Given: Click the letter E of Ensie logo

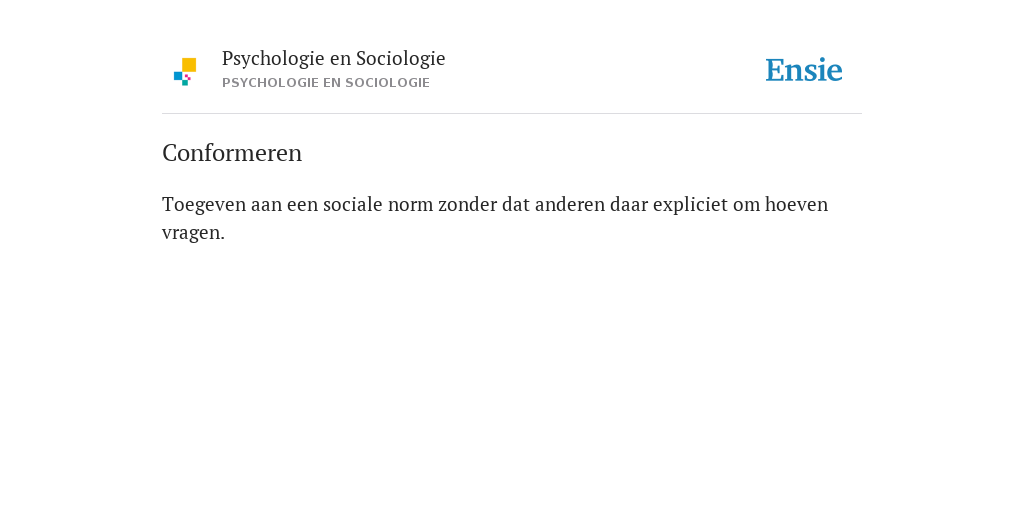Looking at the screenshot, I should (x=775, y=70).
